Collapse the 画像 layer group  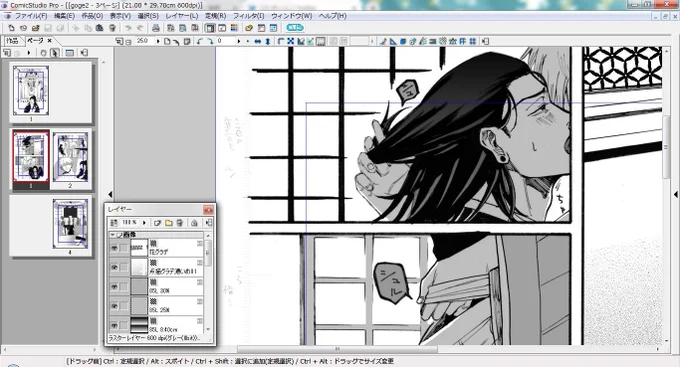113,235
